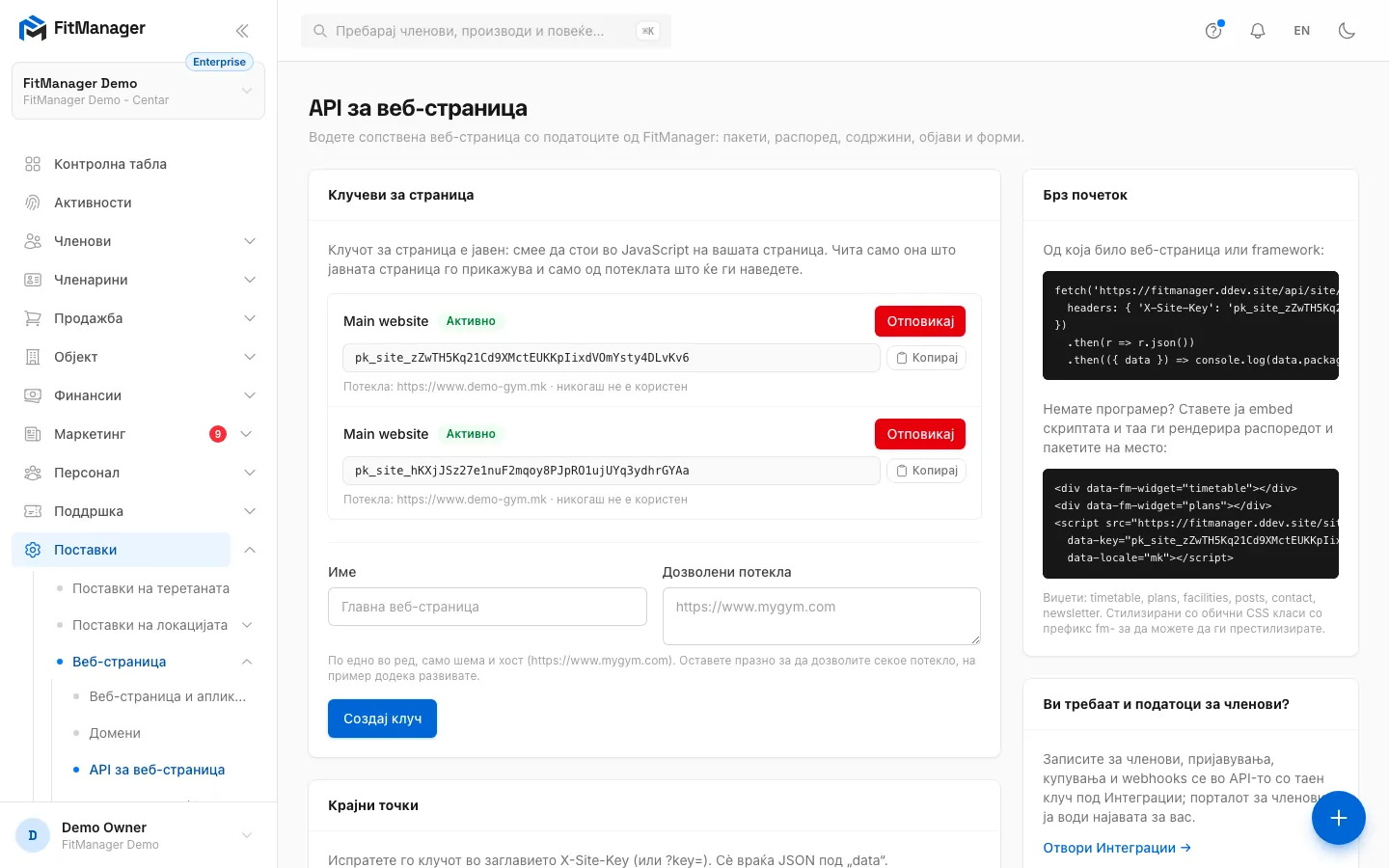Viewport: 1389px width, 868px height.
Task: Click the Маркетинг newspaper icon
Action: 33,434
